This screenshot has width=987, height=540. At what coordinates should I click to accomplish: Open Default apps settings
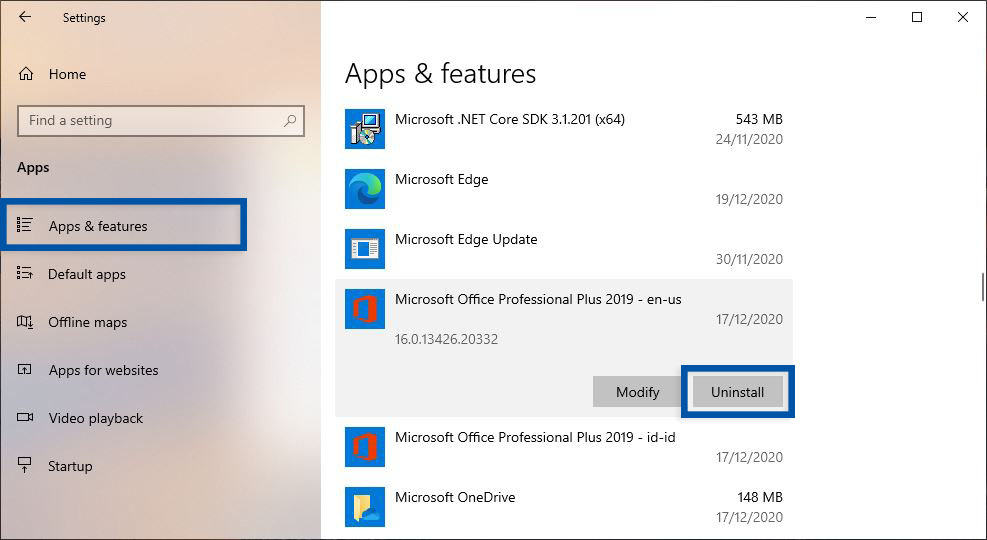87,274
